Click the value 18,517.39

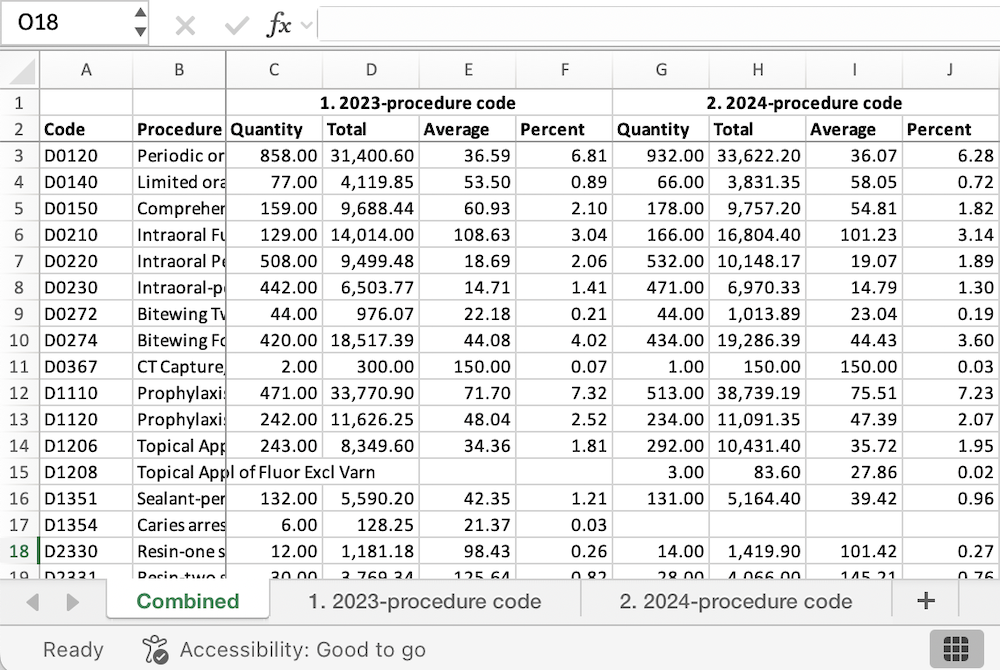371,340
